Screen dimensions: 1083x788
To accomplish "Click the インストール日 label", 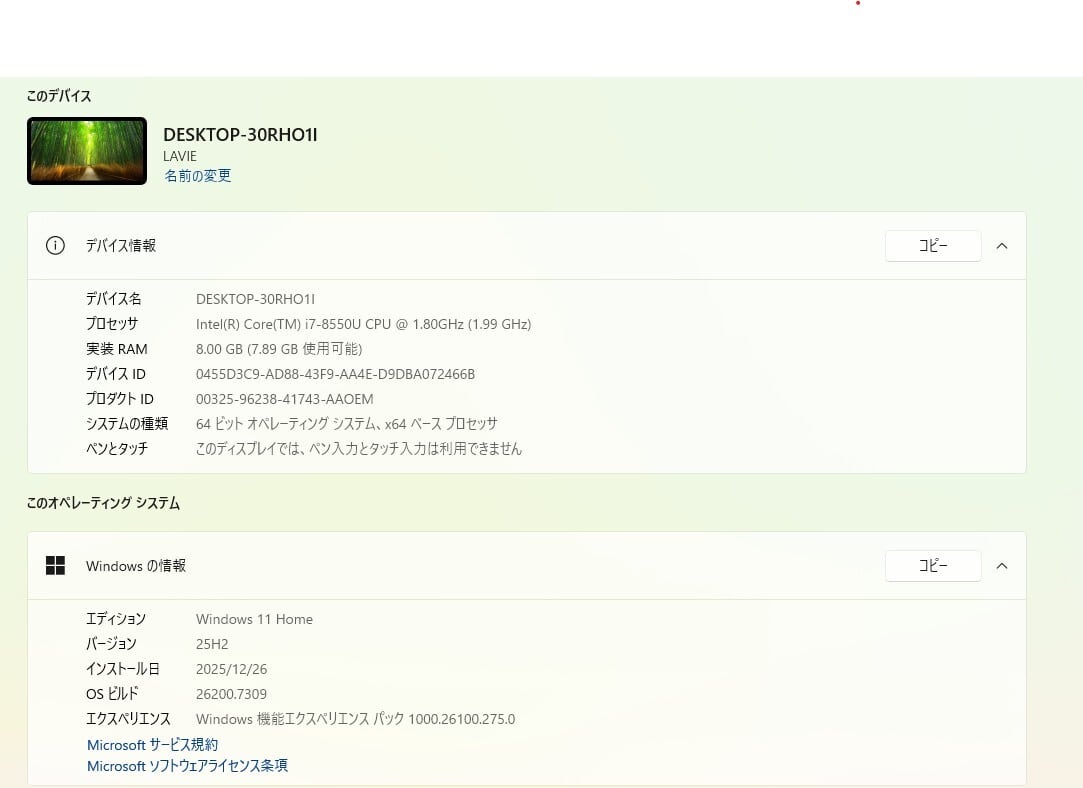I will coord(123,669).
